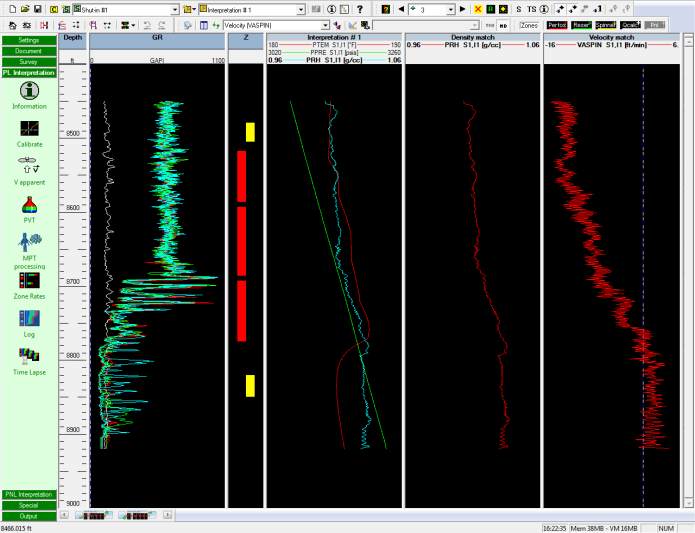Toggle the Reser display button
This screenshot has height=533, width=695.
click(582, 26)
